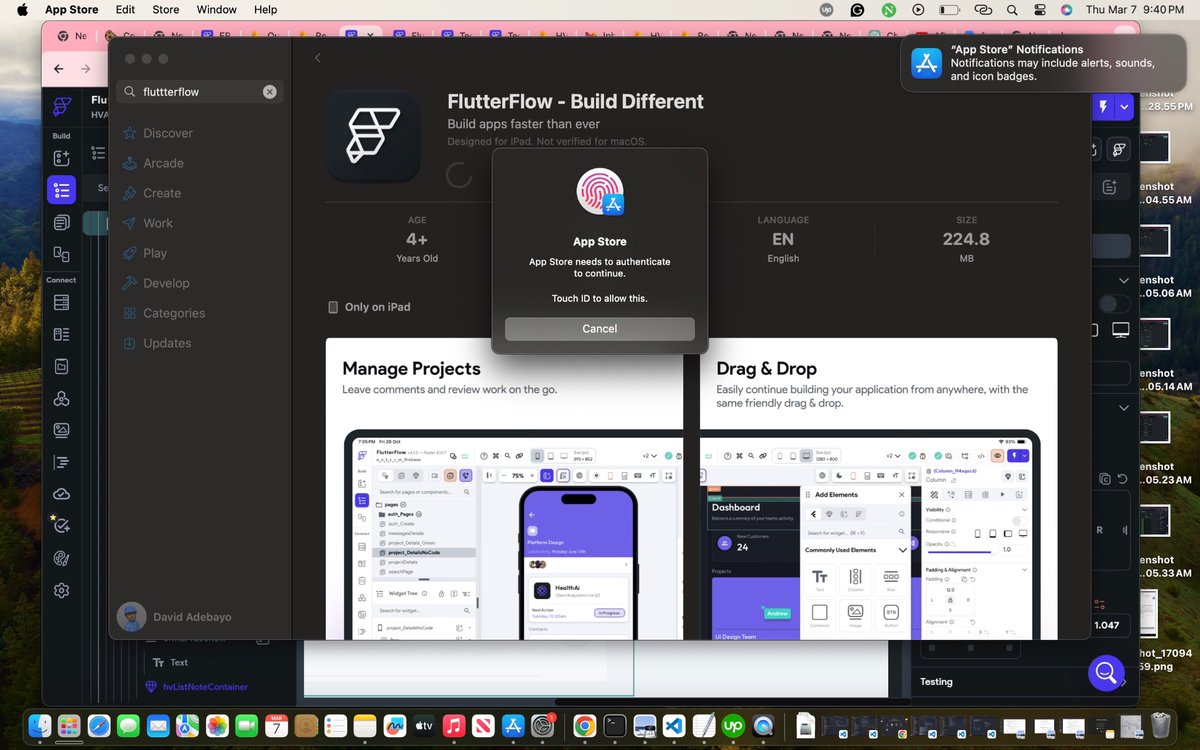Click Upwork icon in menu bar
This screenshot has height=750, width=1200.
(826, 9)
